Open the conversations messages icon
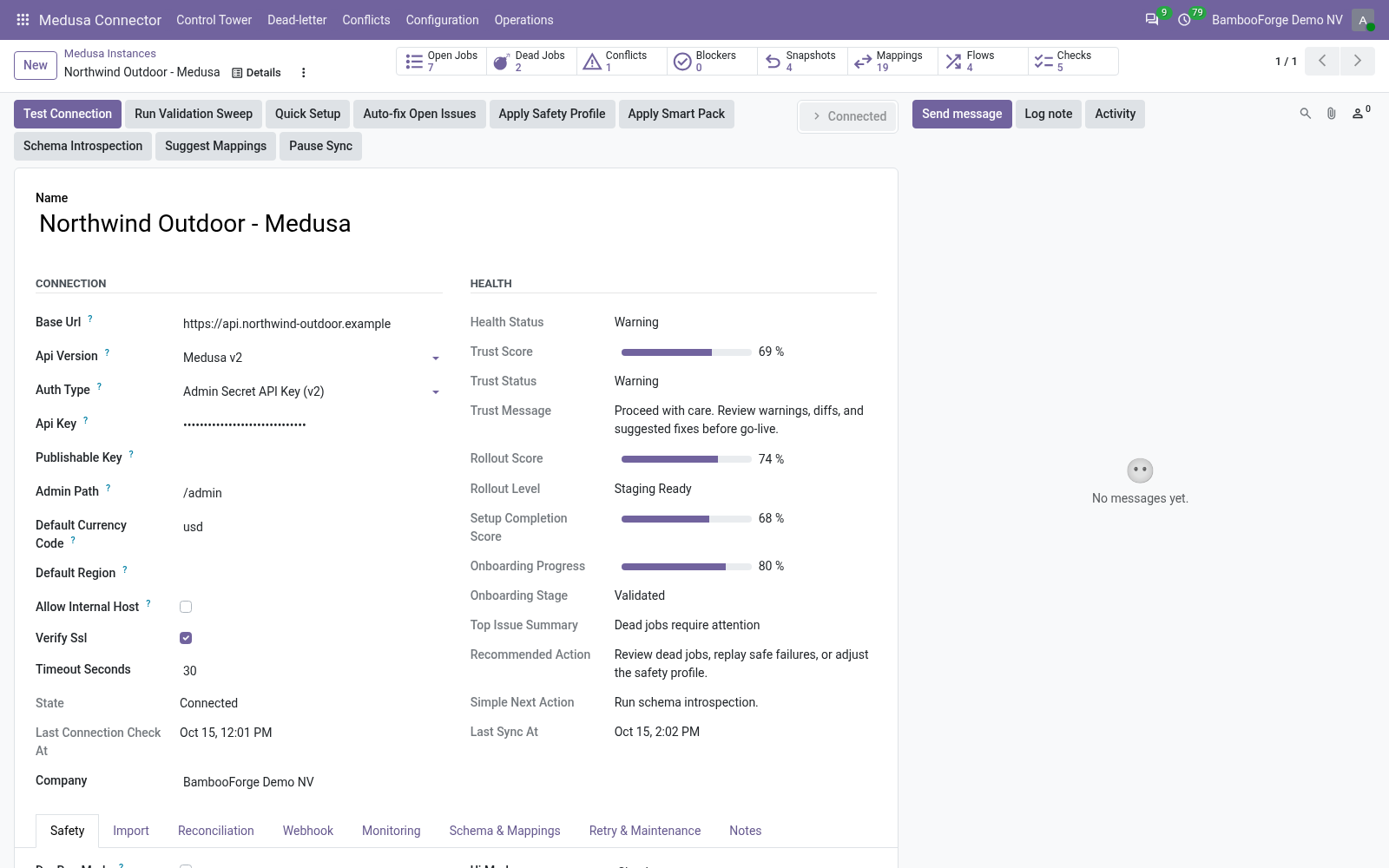The image size is (1389, 868). [x=1152, y=19]
